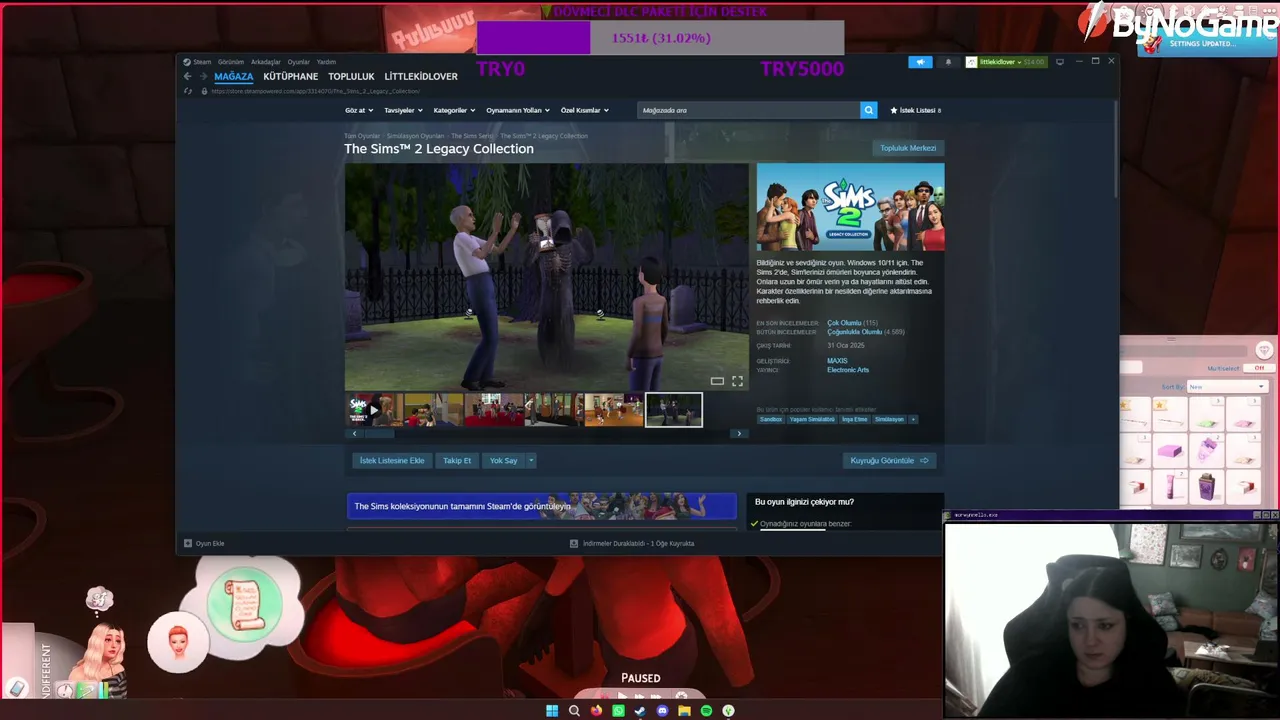The height and width of the screenshot is (720, 1280).
Task: Expand more tags with the plus button
Action: pos(913,419)
